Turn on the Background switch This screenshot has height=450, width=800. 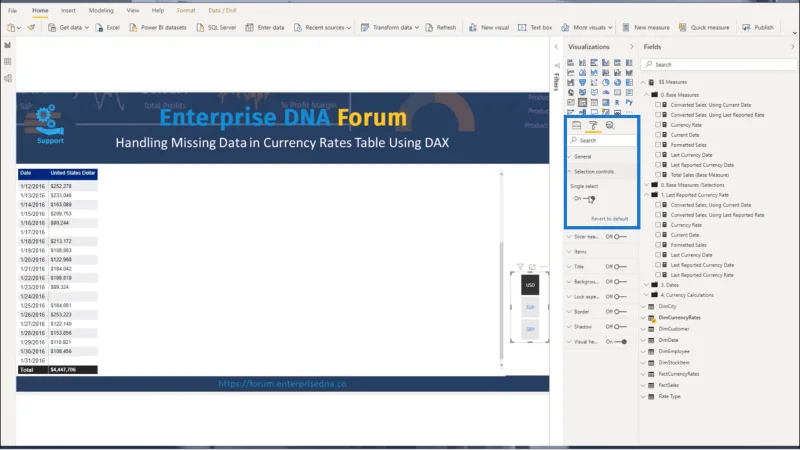coord(620,282)
